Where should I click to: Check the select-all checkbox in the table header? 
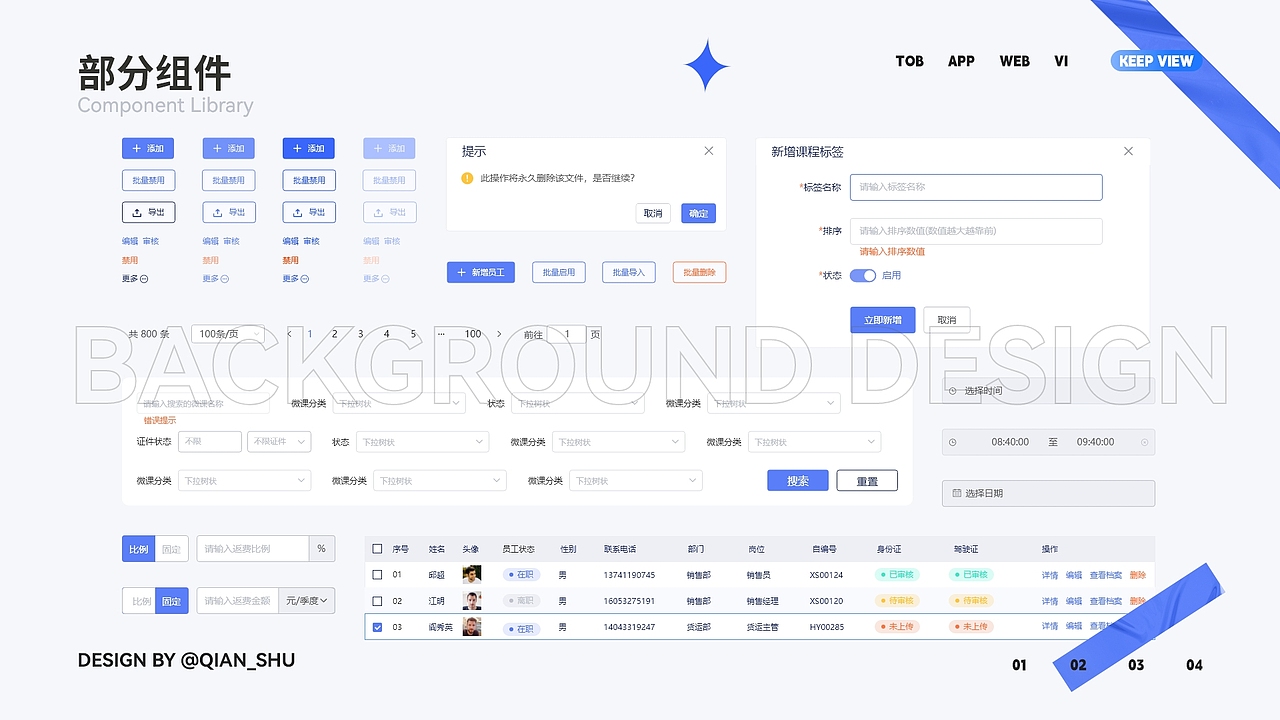point(377,548)
